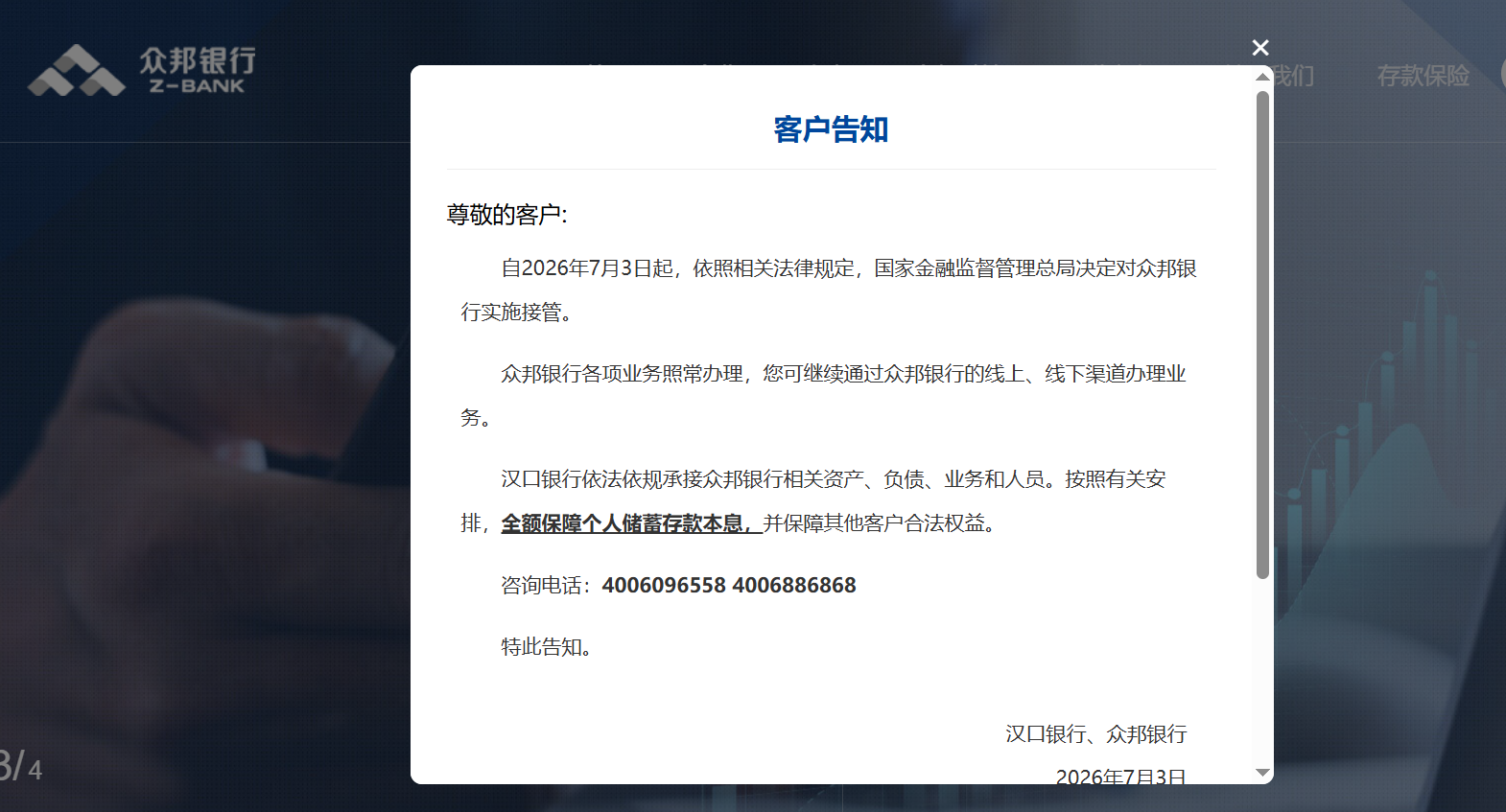Click the underlined 全额保障个人储蓄存款本息 text

631,523
